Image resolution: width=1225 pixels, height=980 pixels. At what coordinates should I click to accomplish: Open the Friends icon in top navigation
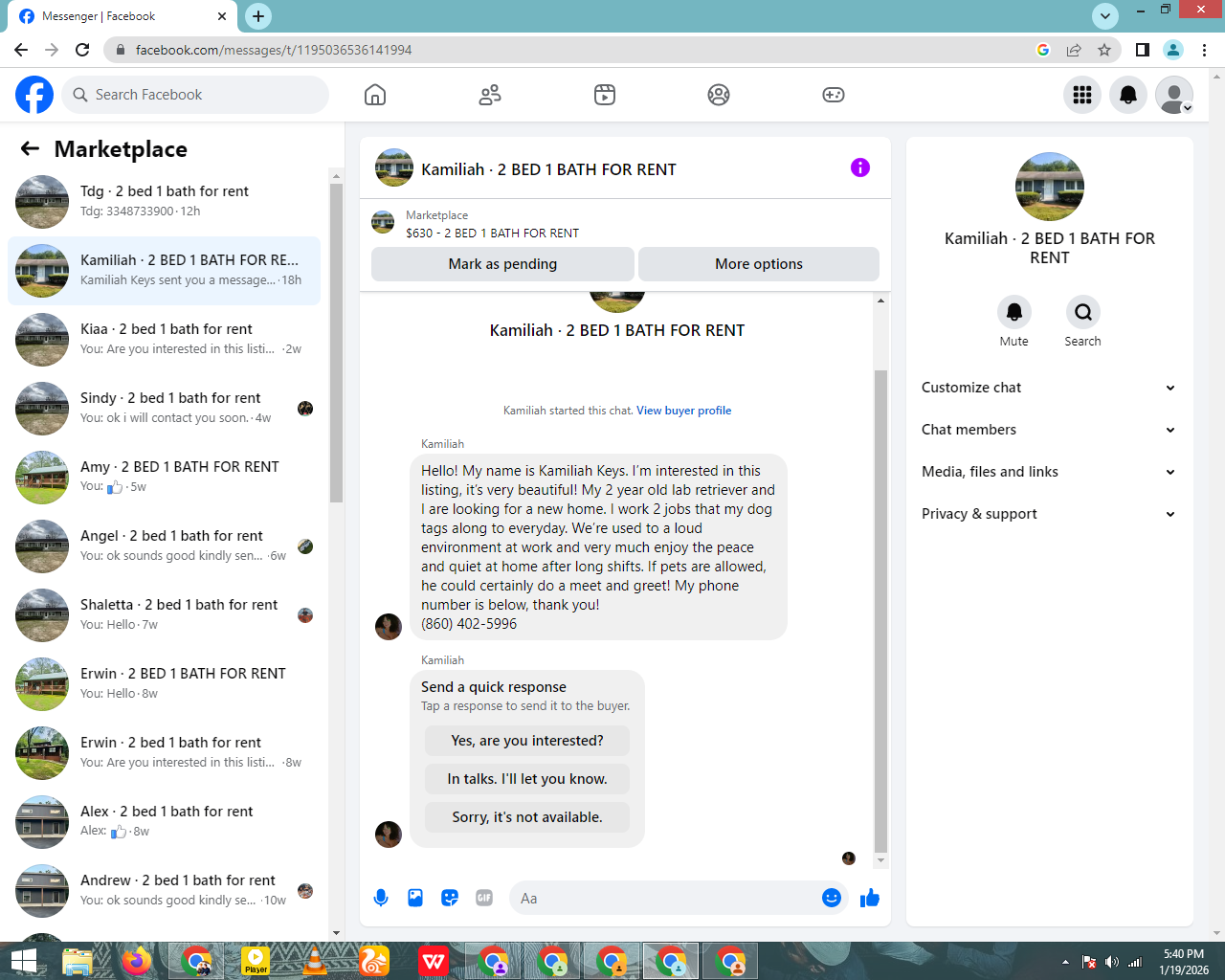coord(490,95)
